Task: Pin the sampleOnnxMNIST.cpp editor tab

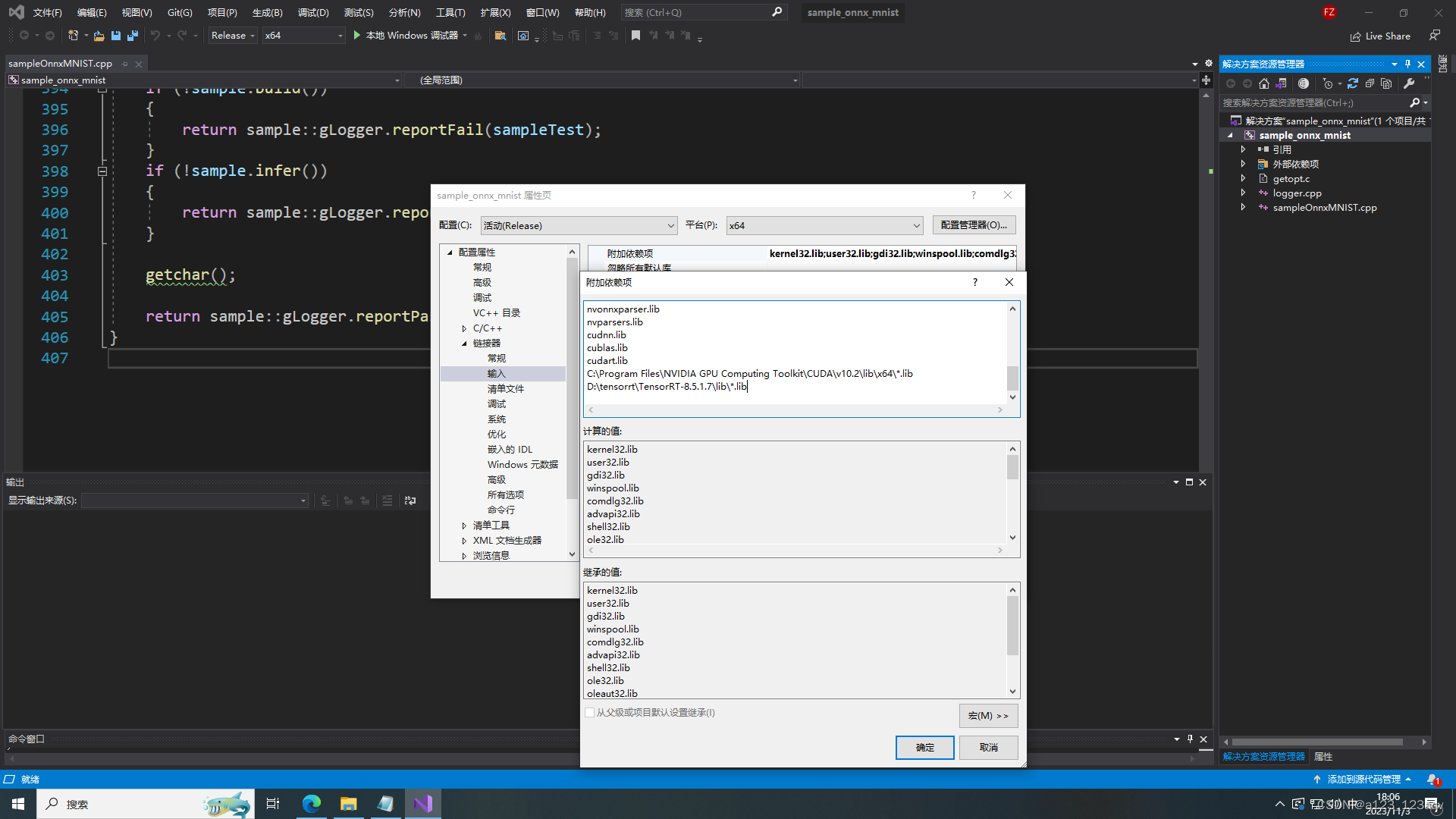Action: click(x=125, y=64)
